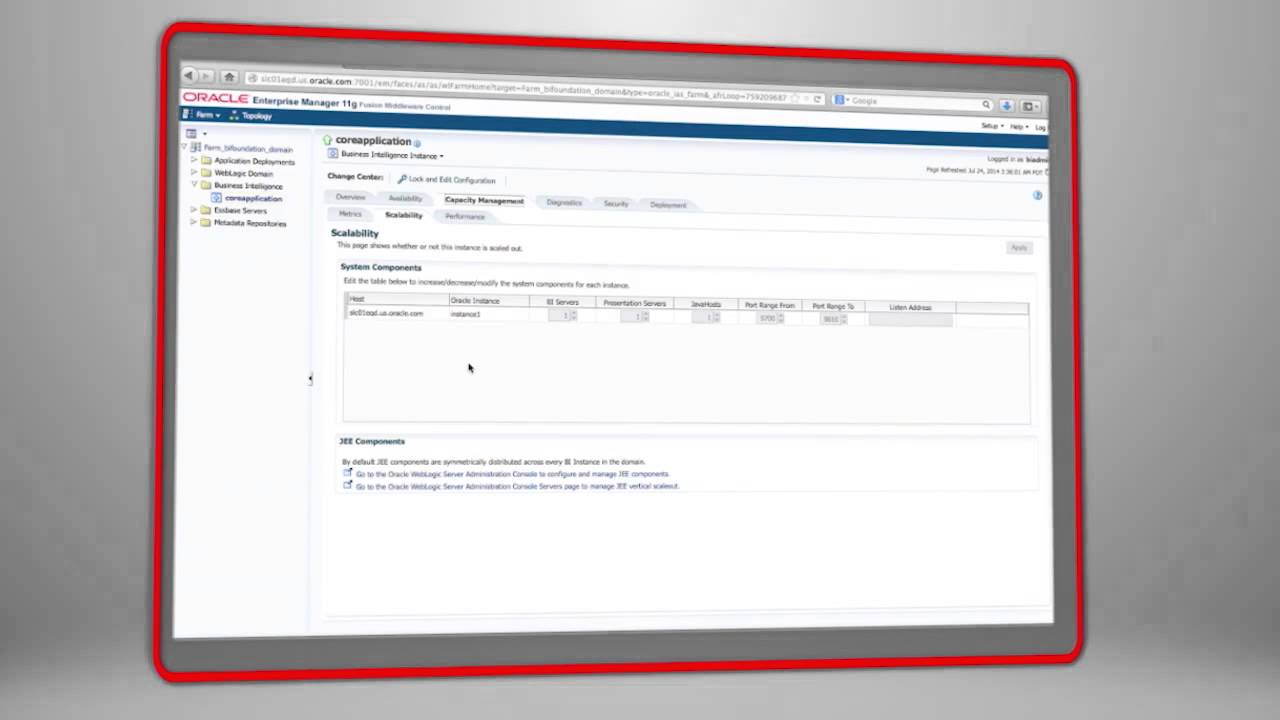The width and height of the screenshot is (1280, 720).
Task: Expand the WebLogic Domain node
Action: pos(195,172)
